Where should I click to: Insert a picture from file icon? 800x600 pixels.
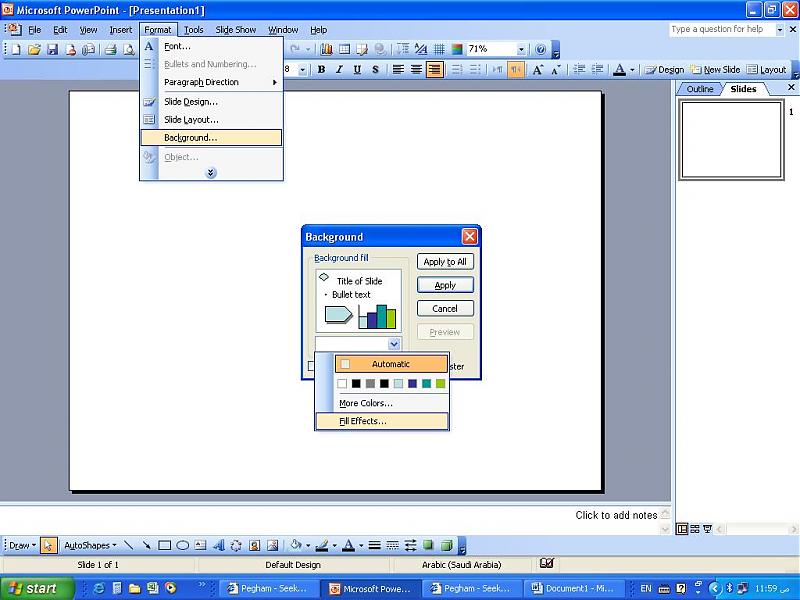(x=272, y=545)
